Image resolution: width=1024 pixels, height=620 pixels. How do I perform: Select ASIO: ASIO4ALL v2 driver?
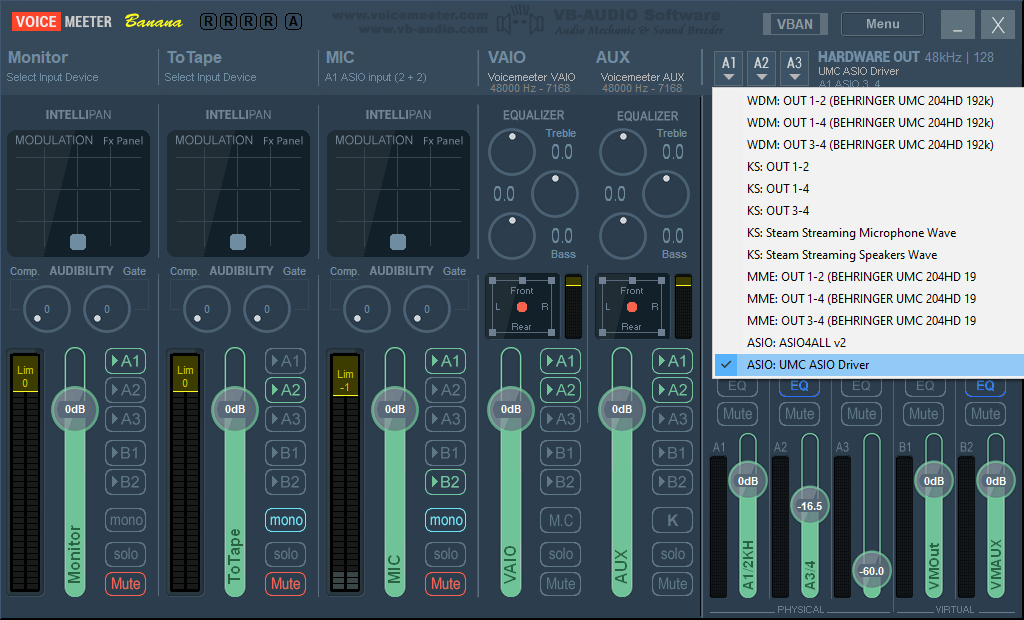click(869, 342)
